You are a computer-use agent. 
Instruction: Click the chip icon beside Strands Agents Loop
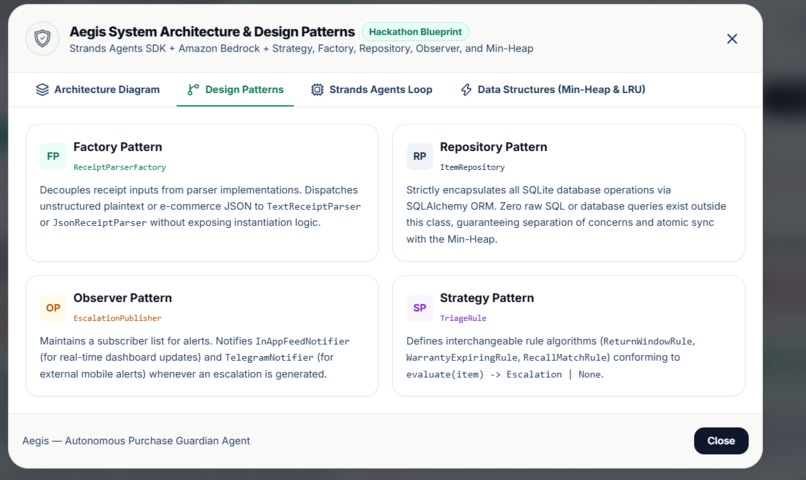tap(317, 89)
